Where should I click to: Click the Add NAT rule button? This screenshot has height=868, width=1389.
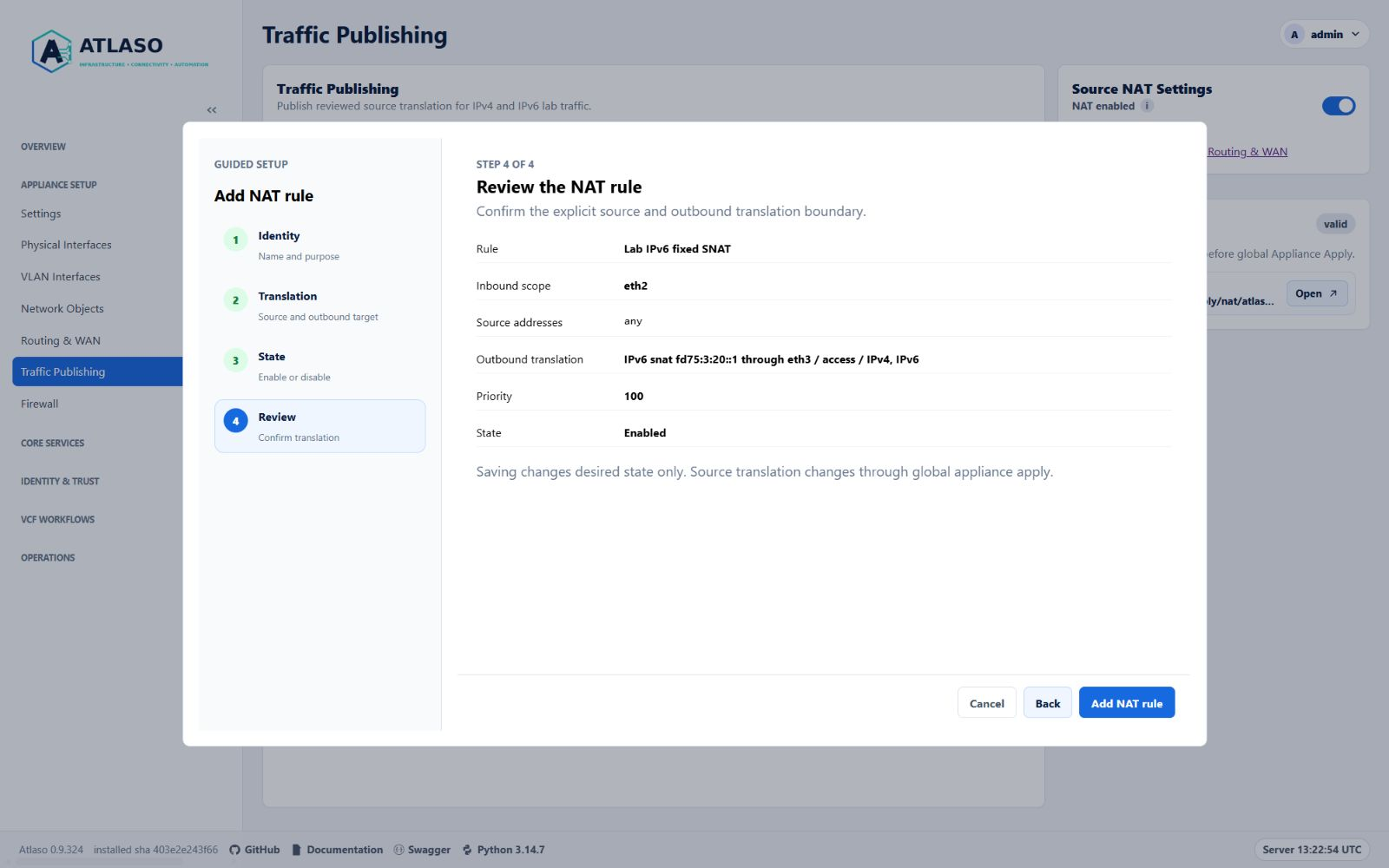point(1127,703)
